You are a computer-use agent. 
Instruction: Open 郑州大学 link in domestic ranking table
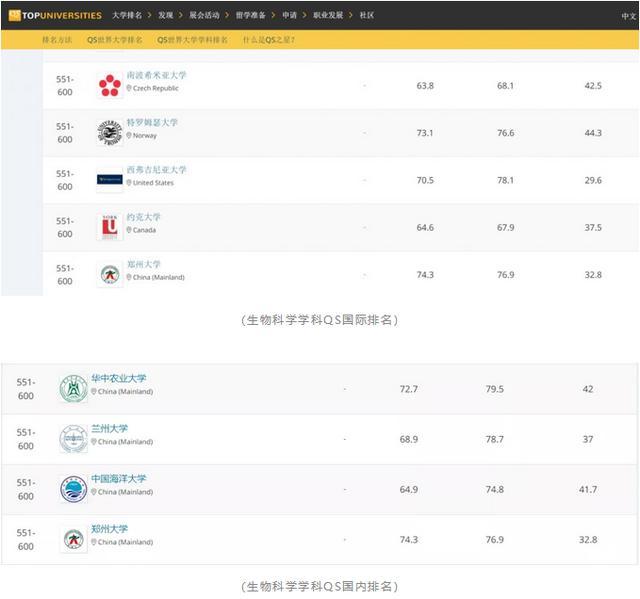(x=109, y=528)
